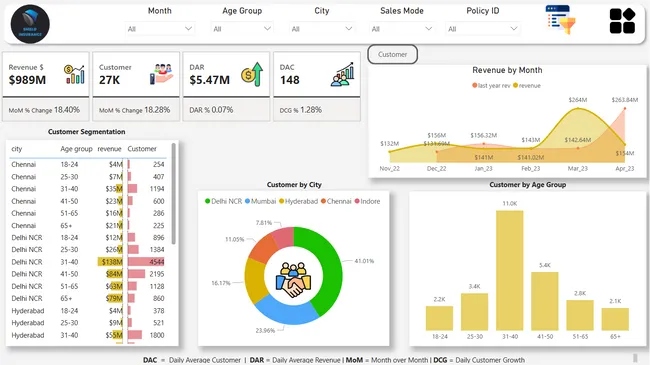The image size is (650, 365).
Task: Select Delhi NCR legend marker
Action: (x=208, y=201)
